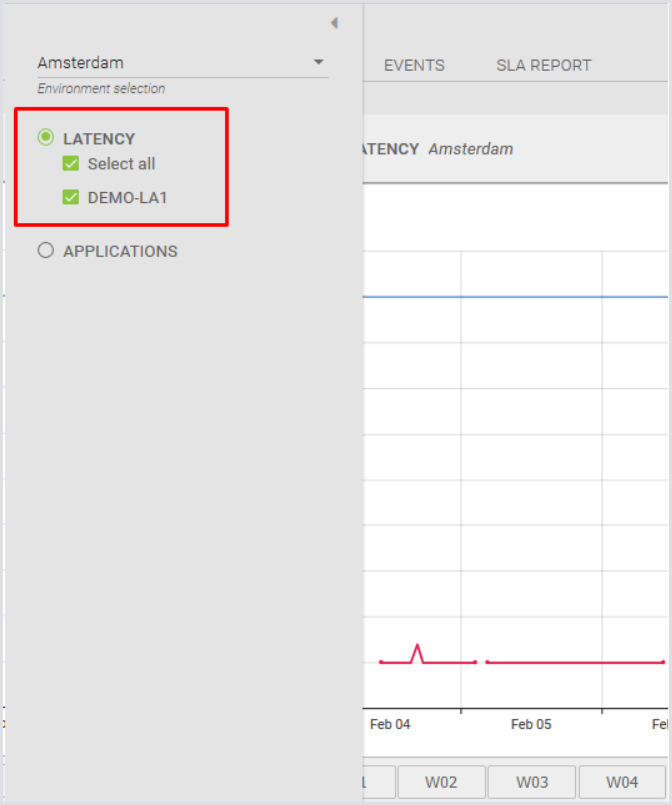672x805 pixels.
Task: Select the LATENCY radio button
Action: pyautogui.click(x=46, y=138)
